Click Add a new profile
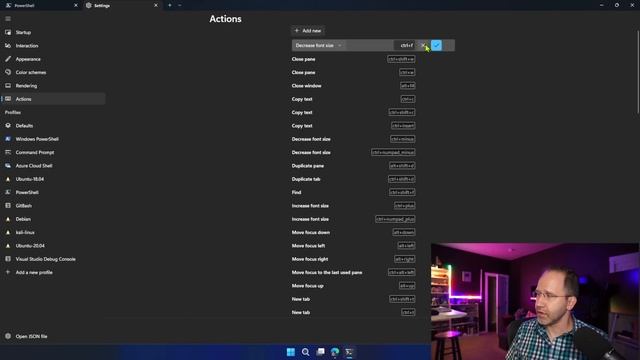The image size is (640, 360). click(x=53, y=272)
